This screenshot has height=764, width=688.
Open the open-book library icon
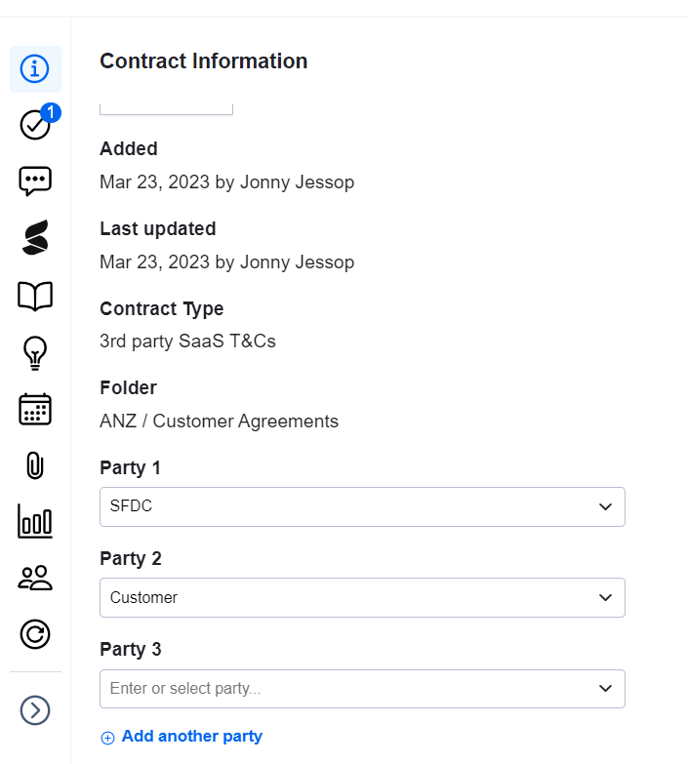coord(35,295)
